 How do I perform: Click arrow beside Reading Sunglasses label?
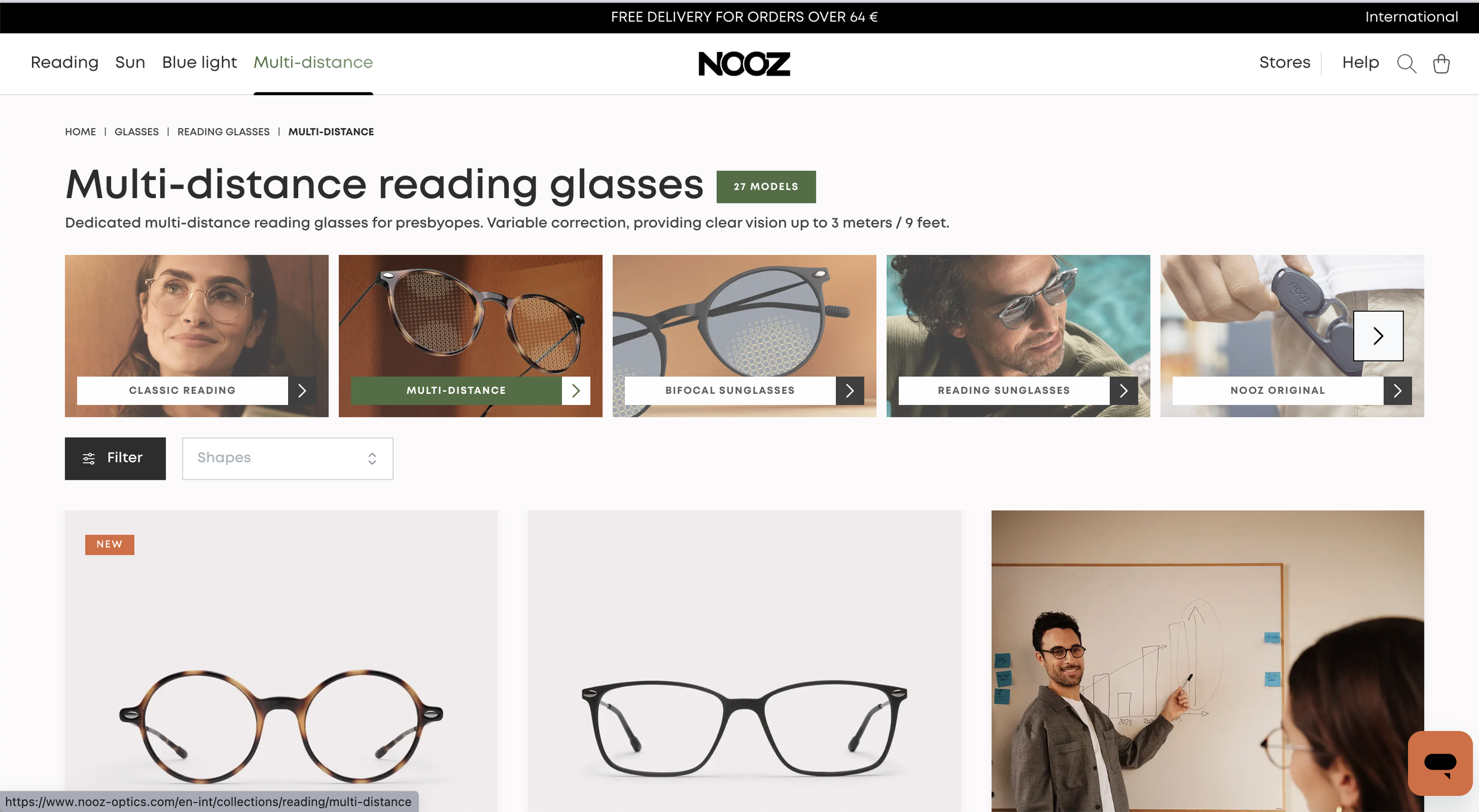[x=1123, y=390]
